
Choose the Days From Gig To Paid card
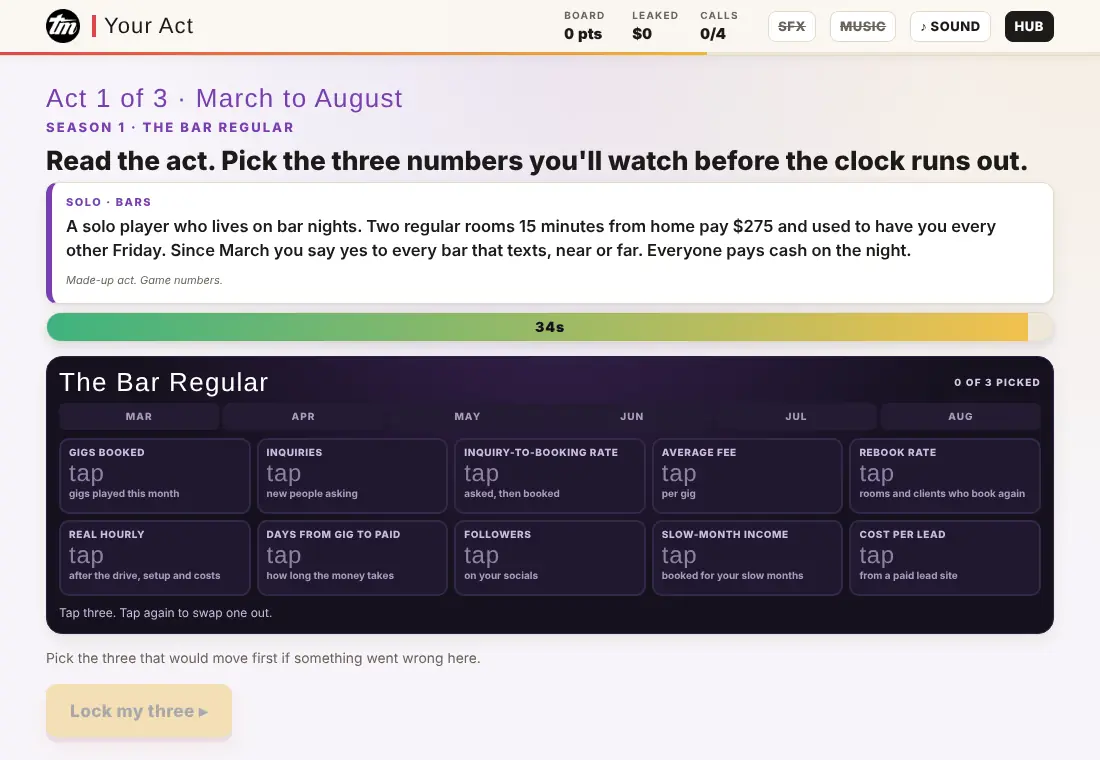pos(352,558)
